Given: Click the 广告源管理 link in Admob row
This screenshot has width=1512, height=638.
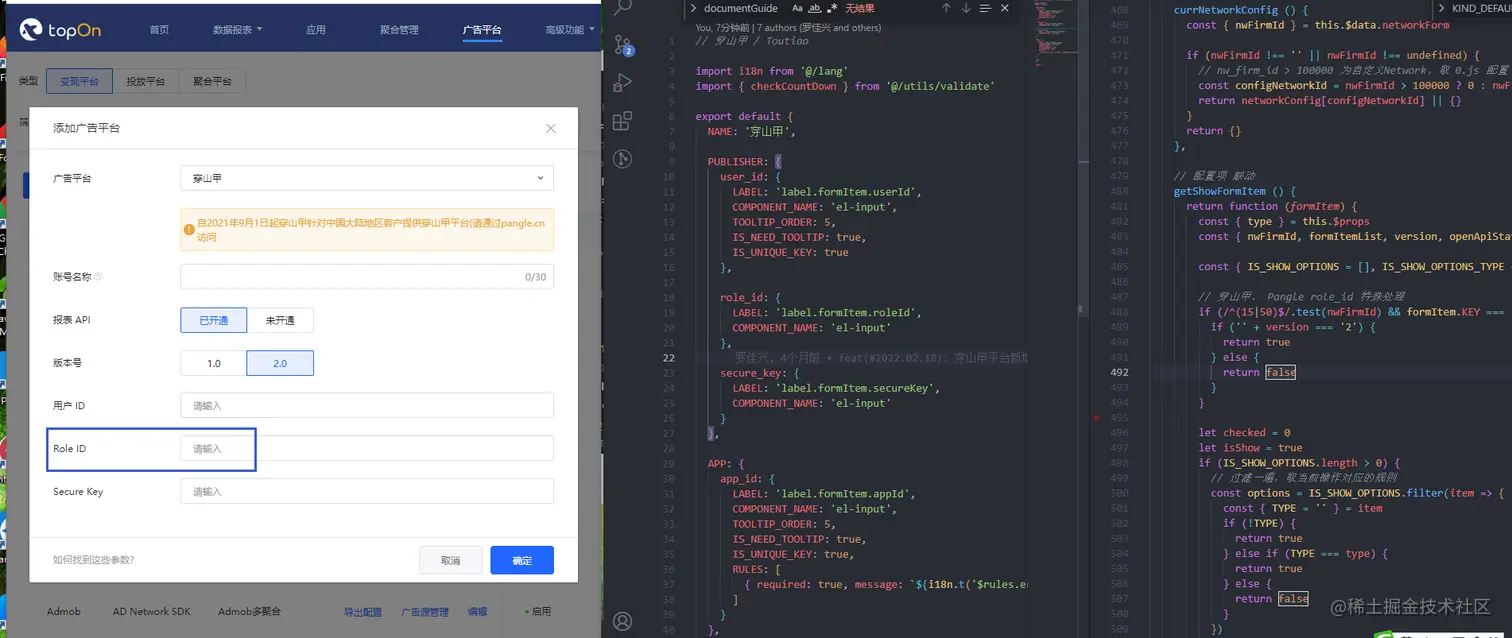Looking at the screenshot, I should pyautogui.click(x=425, y=611).
